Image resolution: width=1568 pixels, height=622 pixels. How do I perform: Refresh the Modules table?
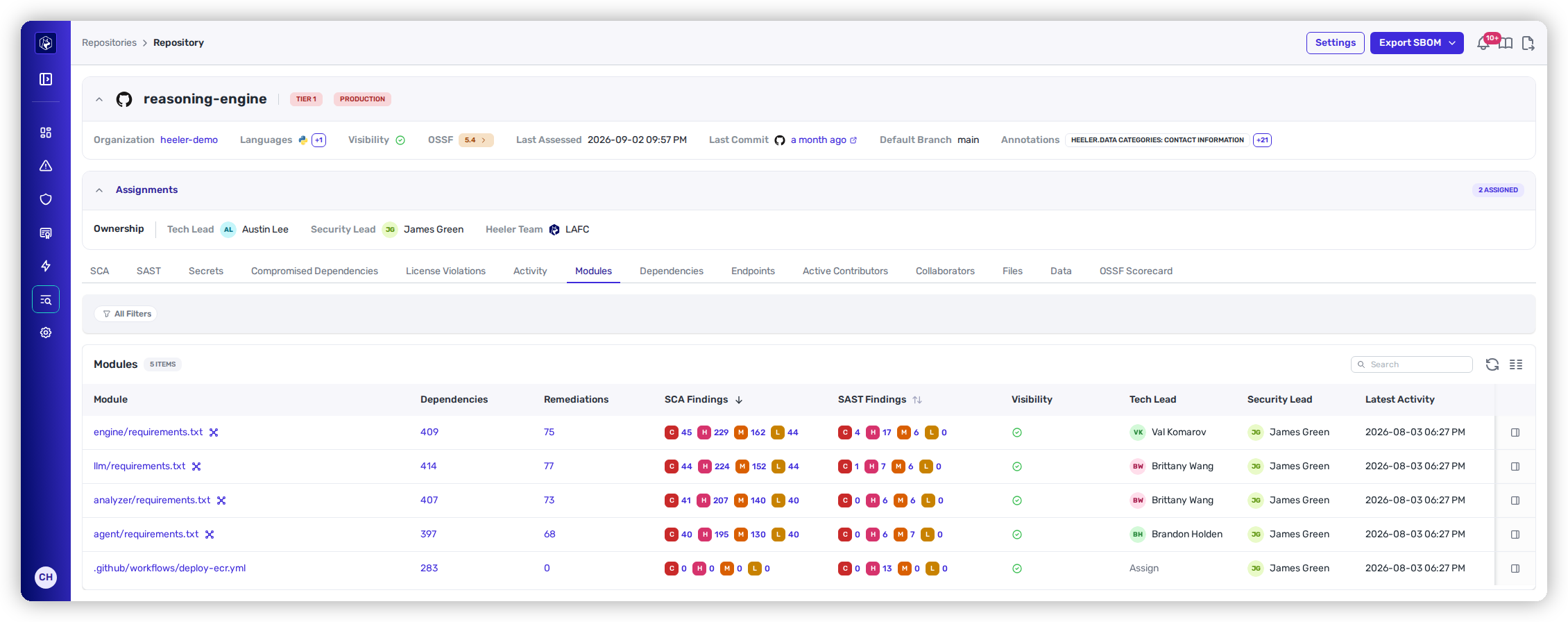click(x=1492, y=364)
